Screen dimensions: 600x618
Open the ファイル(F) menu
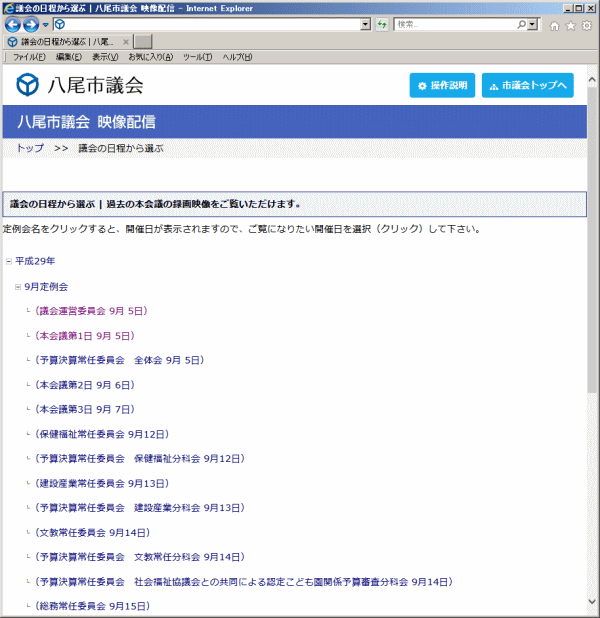pyautogui.click(x=29, y=57)
